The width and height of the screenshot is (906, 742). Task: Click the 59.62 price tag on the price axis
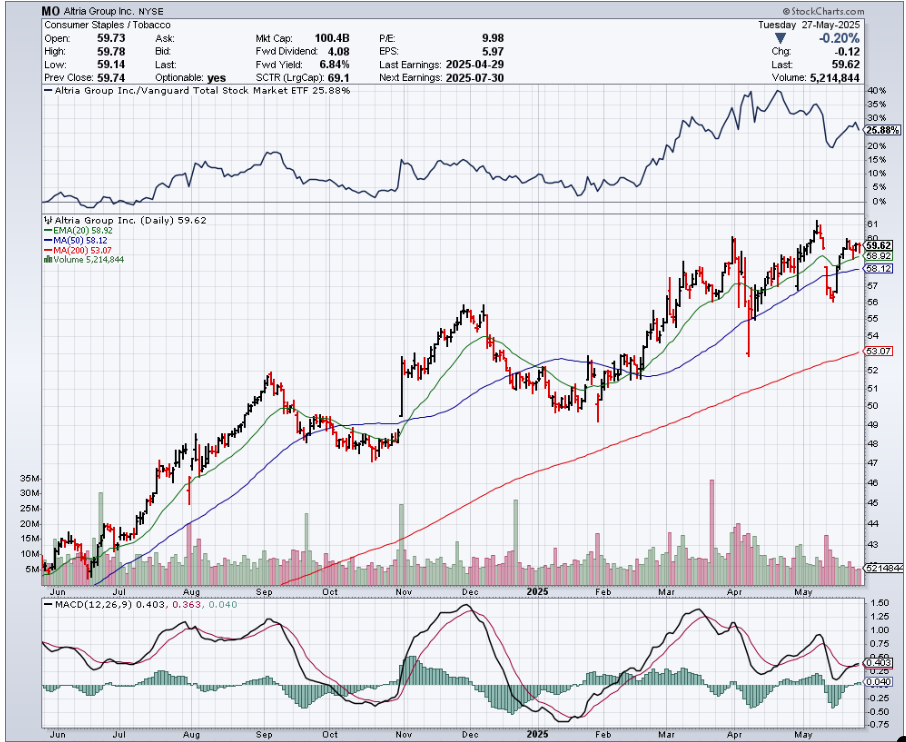pyautogui.click(x=879, y=246)
